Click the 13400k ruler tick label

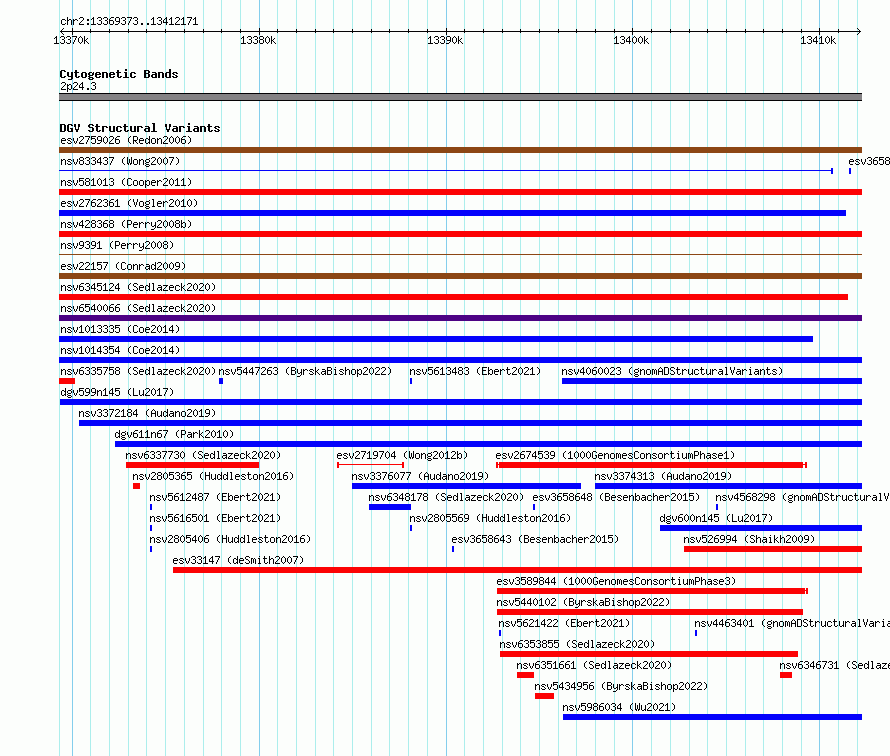631,40
